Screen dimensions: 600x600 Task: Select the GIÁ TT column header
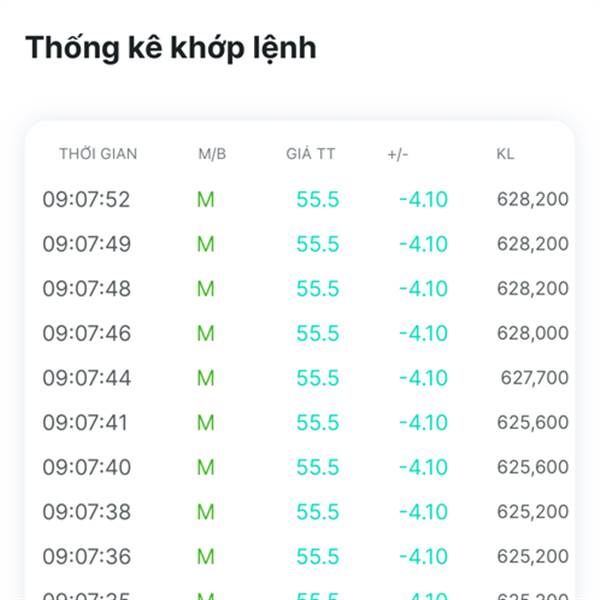click(x=311, y=154)
